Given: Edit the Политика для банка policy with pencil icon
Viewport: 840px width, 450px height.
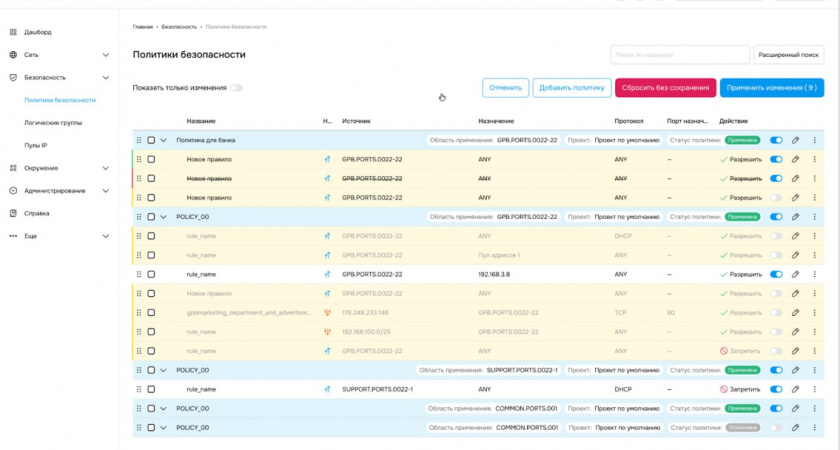Looking at the screenshot, I should click(x=796, y=141).
